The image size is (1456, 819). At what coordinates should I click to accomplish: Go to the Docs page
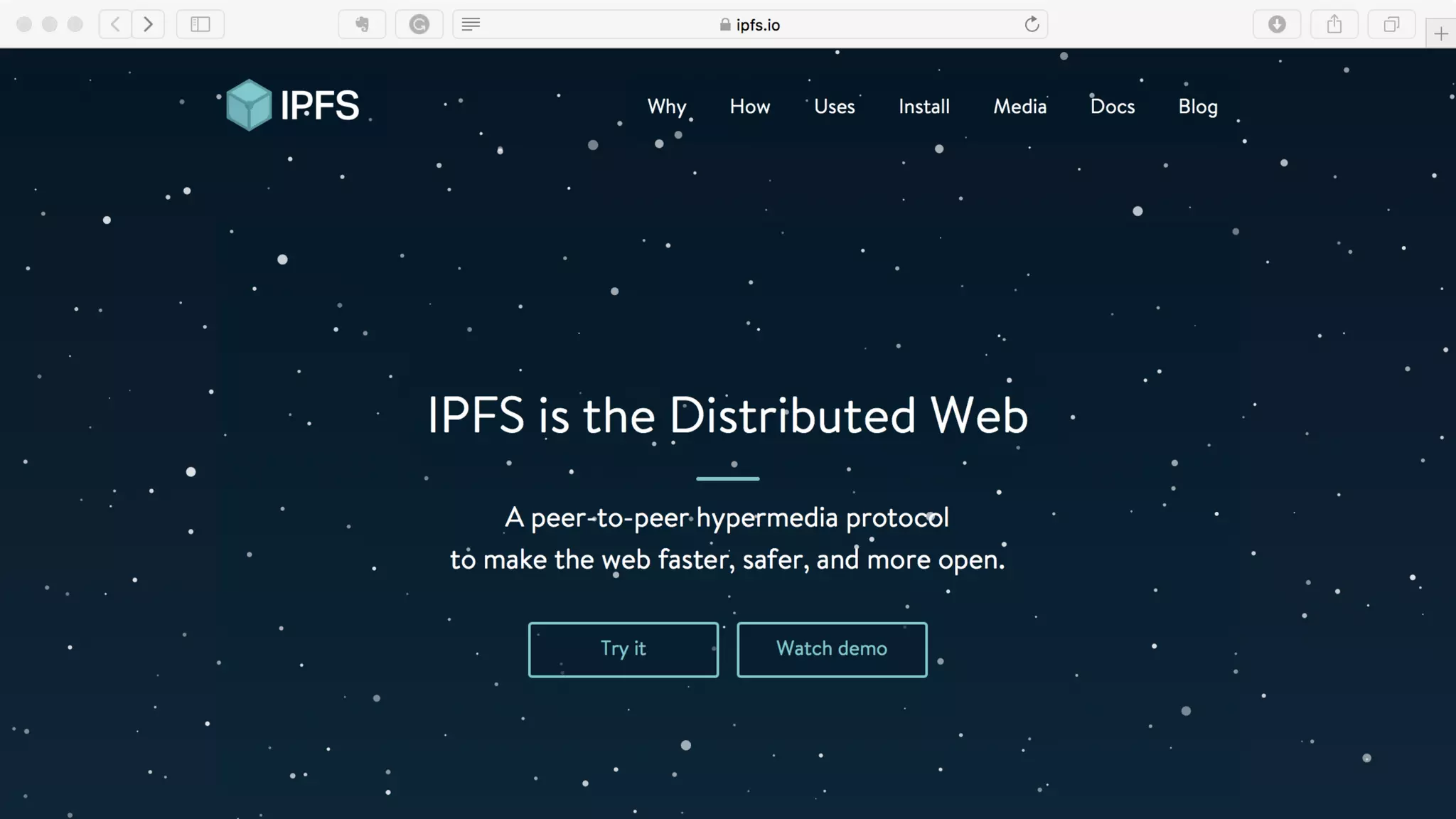click(x=1112, y=107)
